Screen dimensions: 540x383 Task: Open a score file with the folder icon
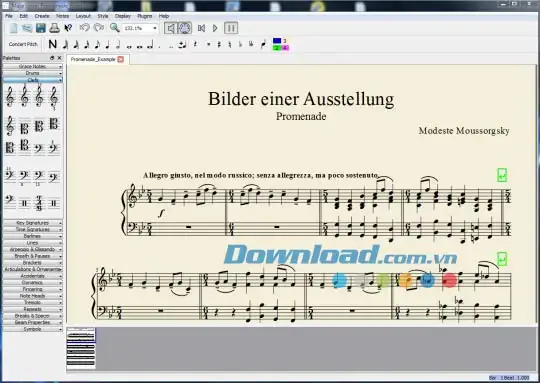coord(27,28)
